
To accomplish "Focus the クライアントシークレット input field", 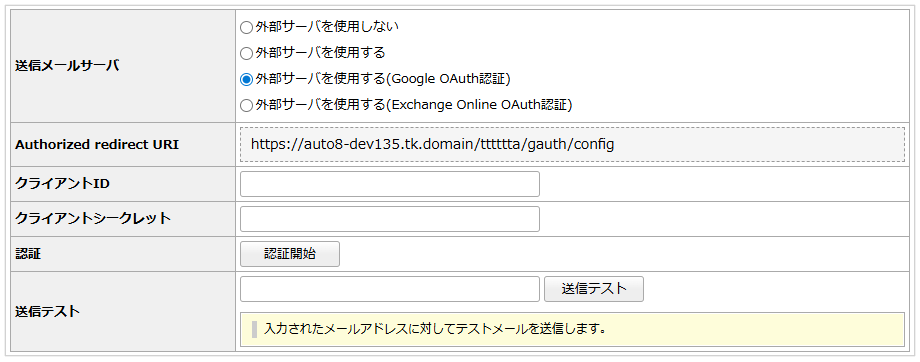I will click(x=390, y=219).
